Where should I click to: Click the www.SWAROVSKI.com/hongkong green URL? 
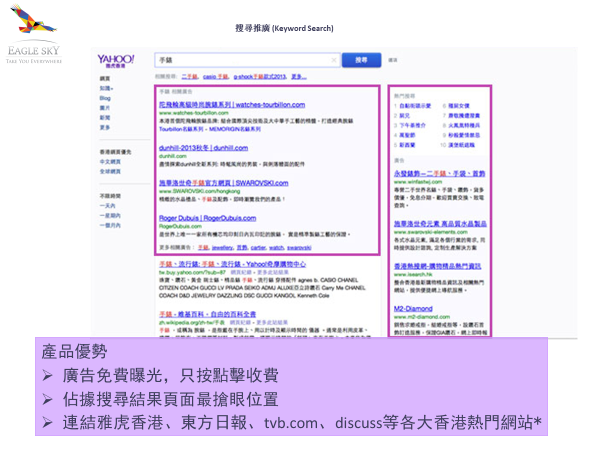tap(199, 191)
